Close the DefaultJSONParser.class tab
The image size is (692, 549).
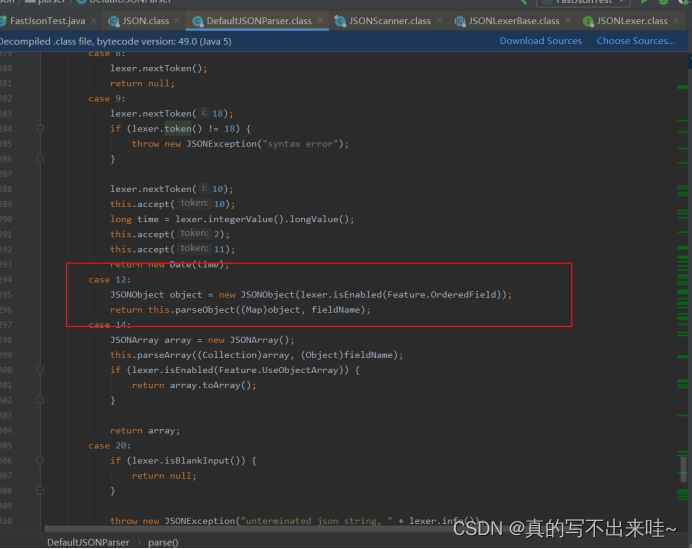[320, 21]
